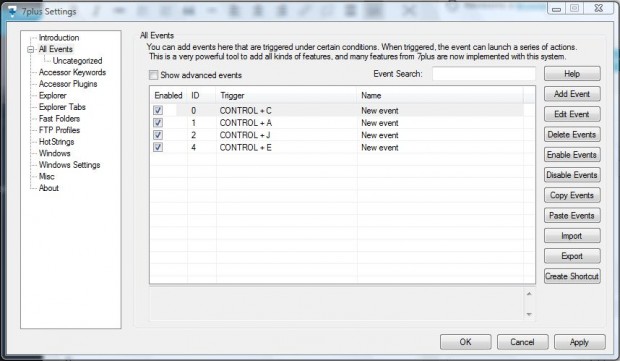The height and width of the screenshot is (361, 620).
Task: Confirm settings with the OK button
Action: (466, 342)
